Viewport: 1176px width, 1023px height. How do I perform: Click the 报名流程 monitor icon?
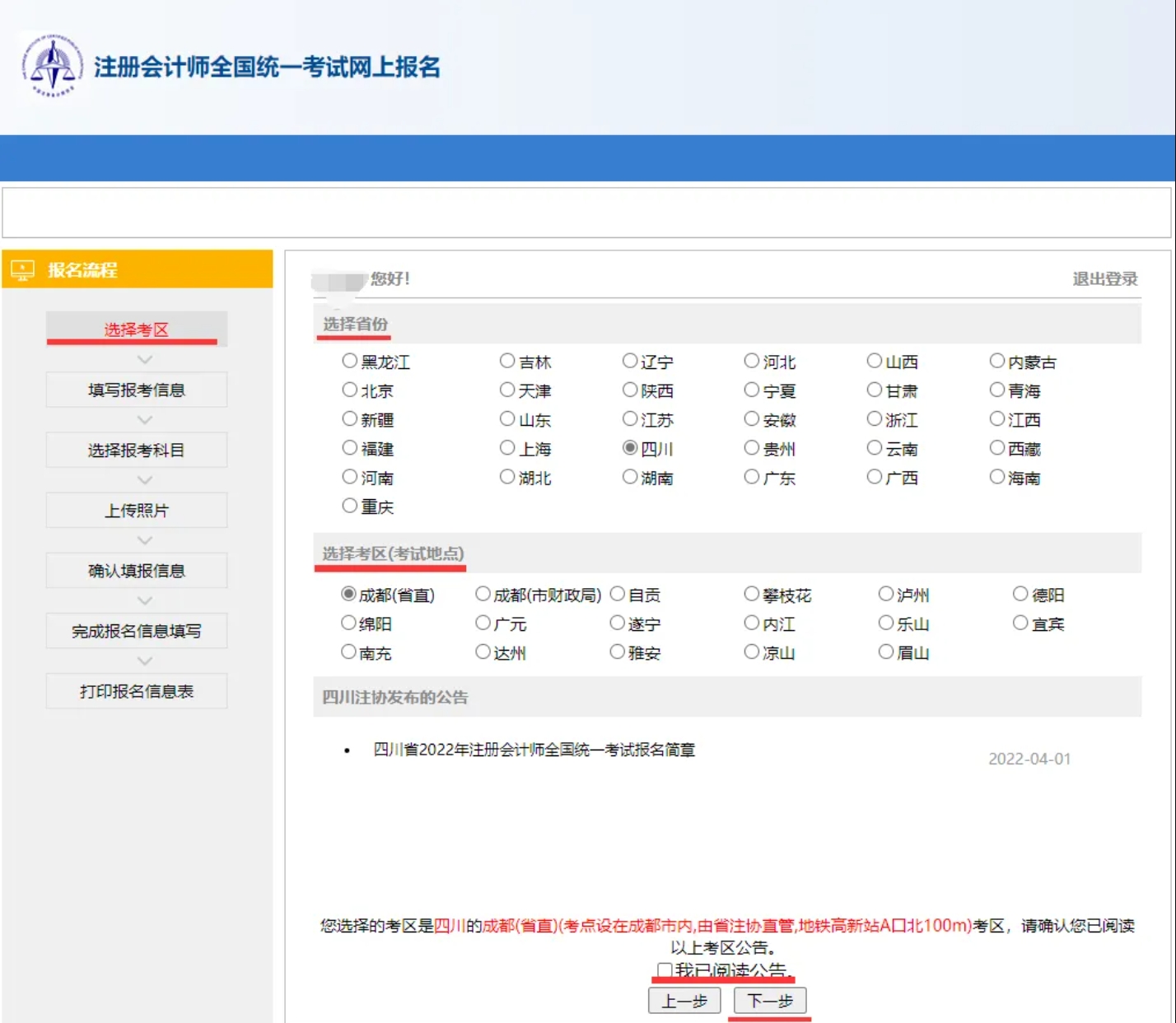[22, 269]
